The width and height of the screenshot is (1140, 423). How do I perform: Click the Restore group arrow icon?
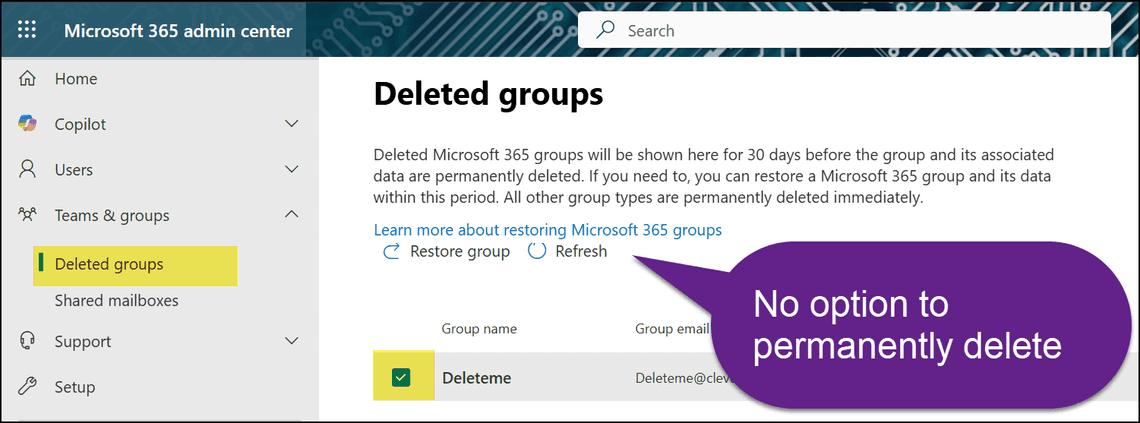(x=391, y=252)
